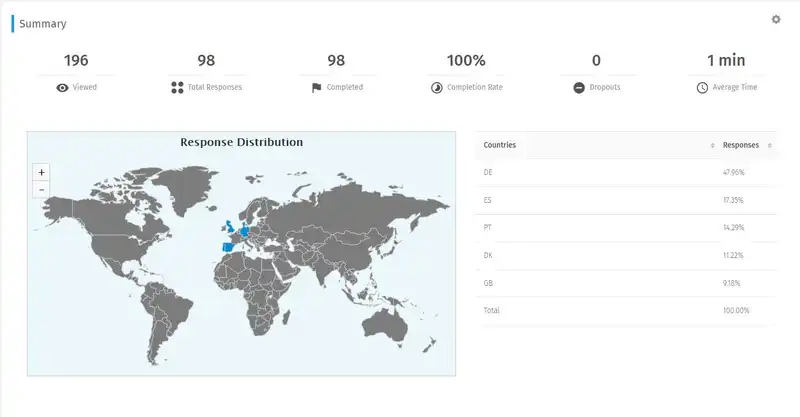This screenshot has width=800, height=417.
Task: Sort table by Countries column arrows
Action: pyautogui.click(x=712, y=145)
